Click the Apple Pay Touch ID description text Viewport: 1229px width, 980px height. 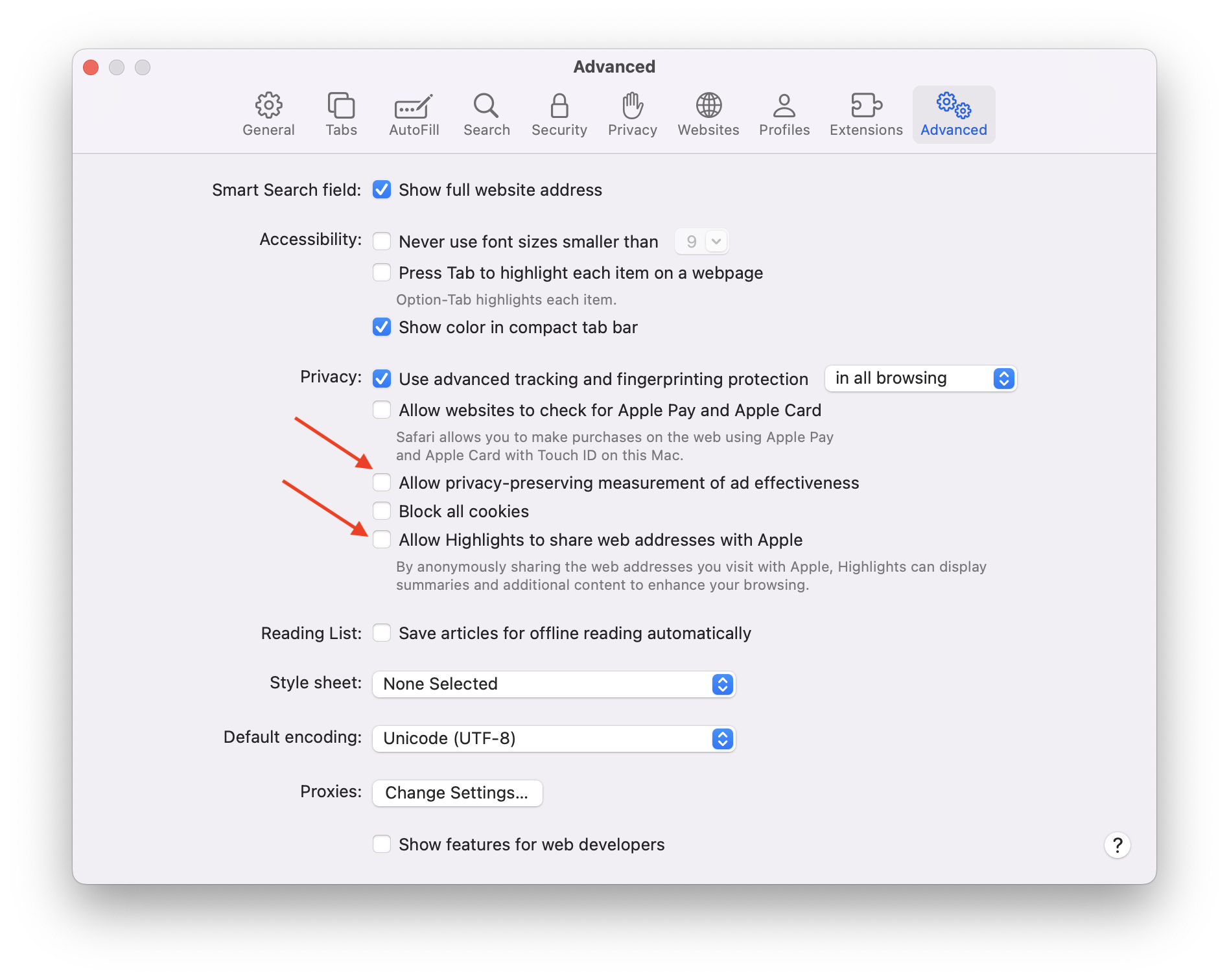pyautogui.click(x=614, y=447)
